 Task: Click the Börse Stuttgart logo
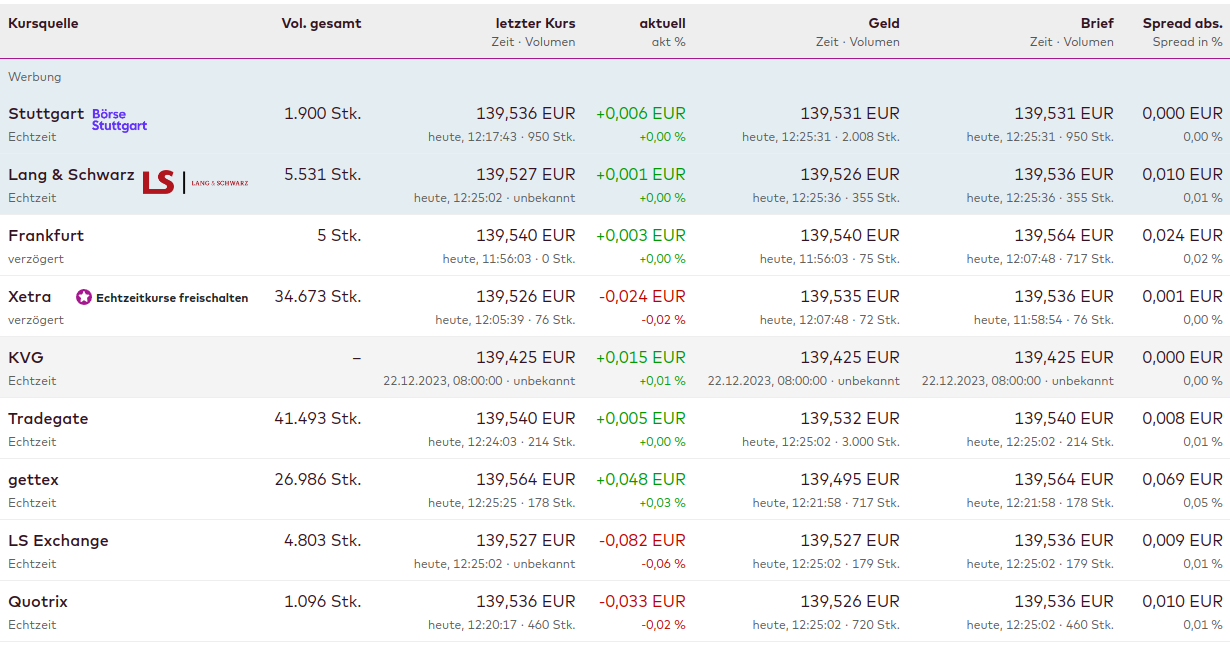click(x=119, y=120)
